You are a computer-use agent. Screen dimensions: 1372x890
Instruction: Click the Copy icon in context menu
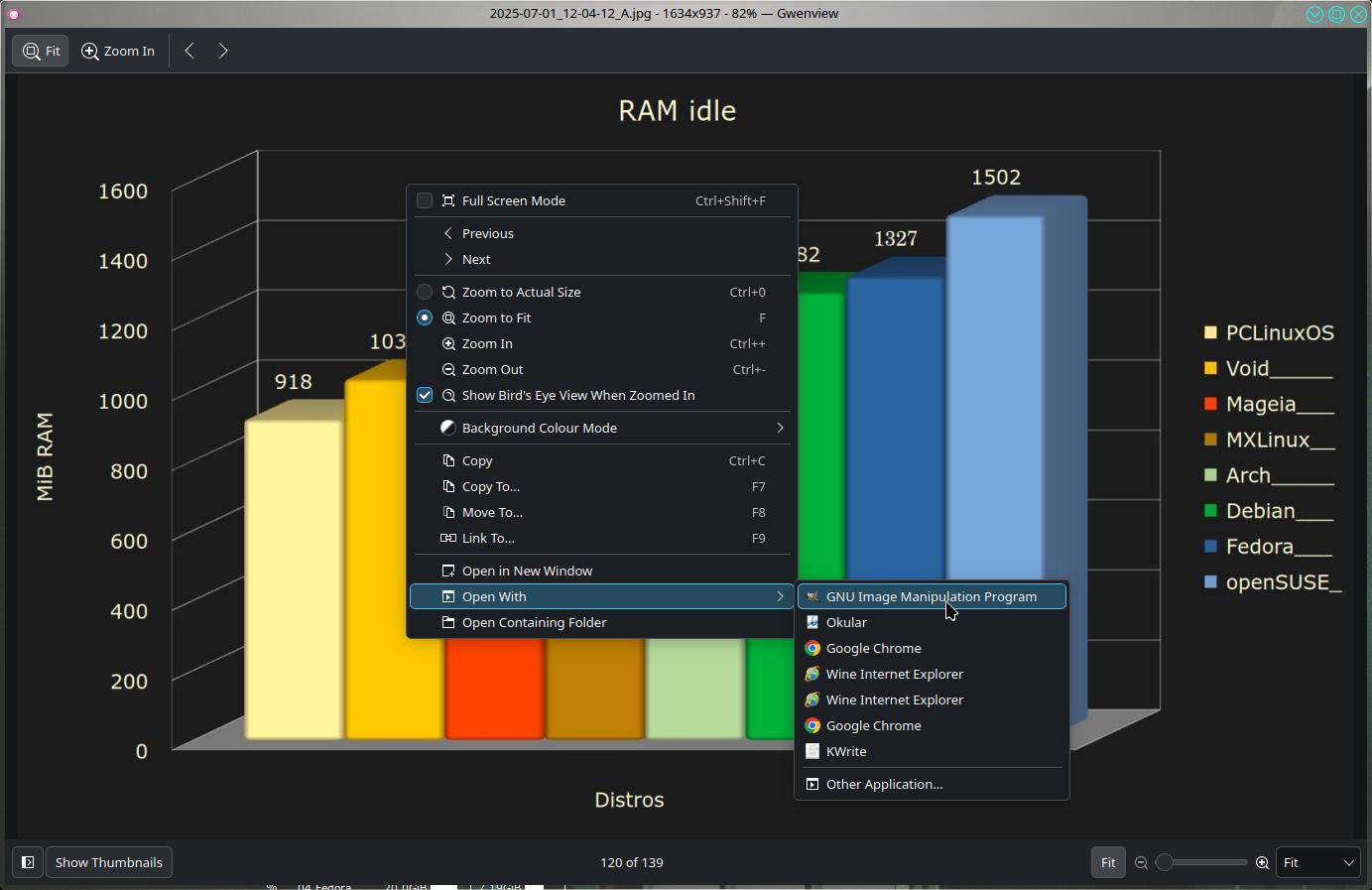(x=448, y=460)
